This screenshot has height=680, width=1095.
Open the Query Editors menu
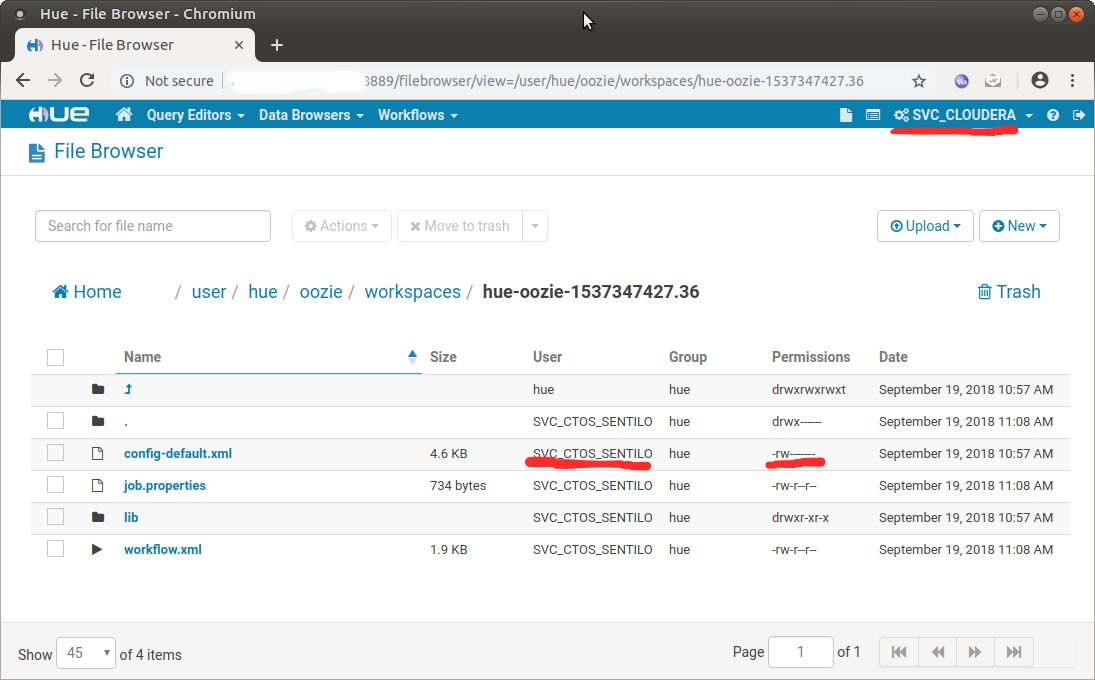pos(194,115)
